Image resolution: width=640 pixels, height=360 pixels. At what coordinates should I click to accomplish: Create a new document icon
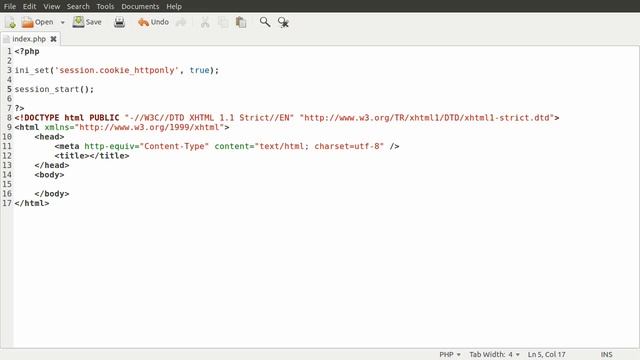click(10, 22)
